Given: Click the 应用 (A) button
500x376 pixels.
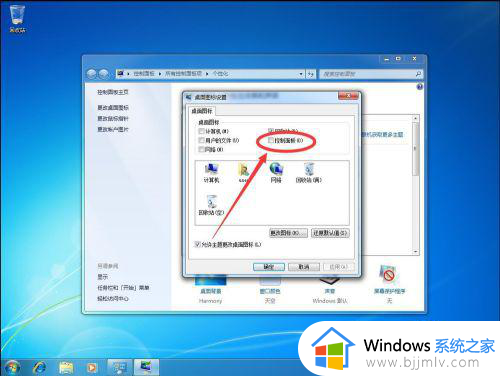Looking at the screenshot, I should tap(338, 267).
